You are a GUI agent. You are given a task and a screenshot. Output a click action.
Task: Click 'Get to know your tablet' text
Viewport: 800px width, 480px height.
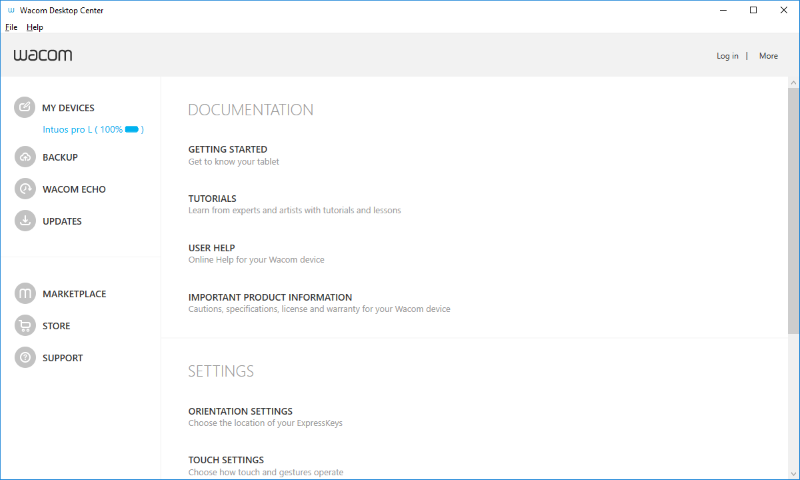(x=234, y=162)
